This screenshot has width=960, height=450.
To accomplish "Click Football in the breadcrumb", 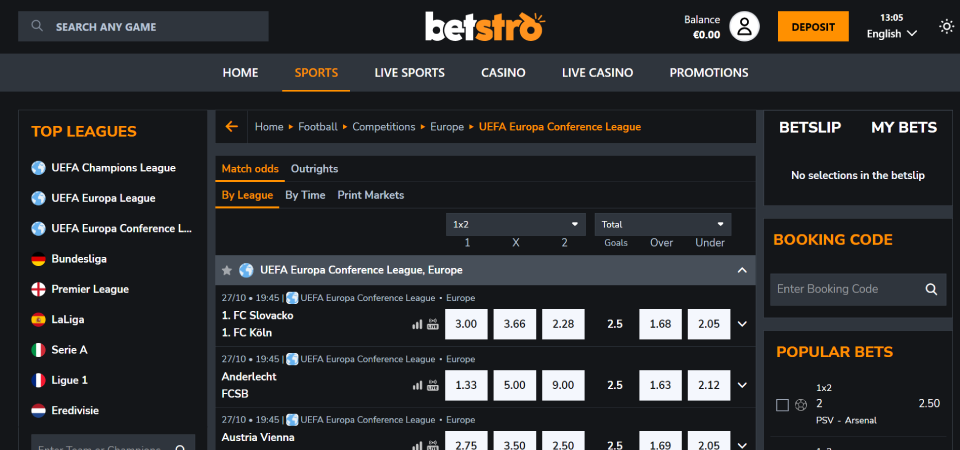I will 318,127.
